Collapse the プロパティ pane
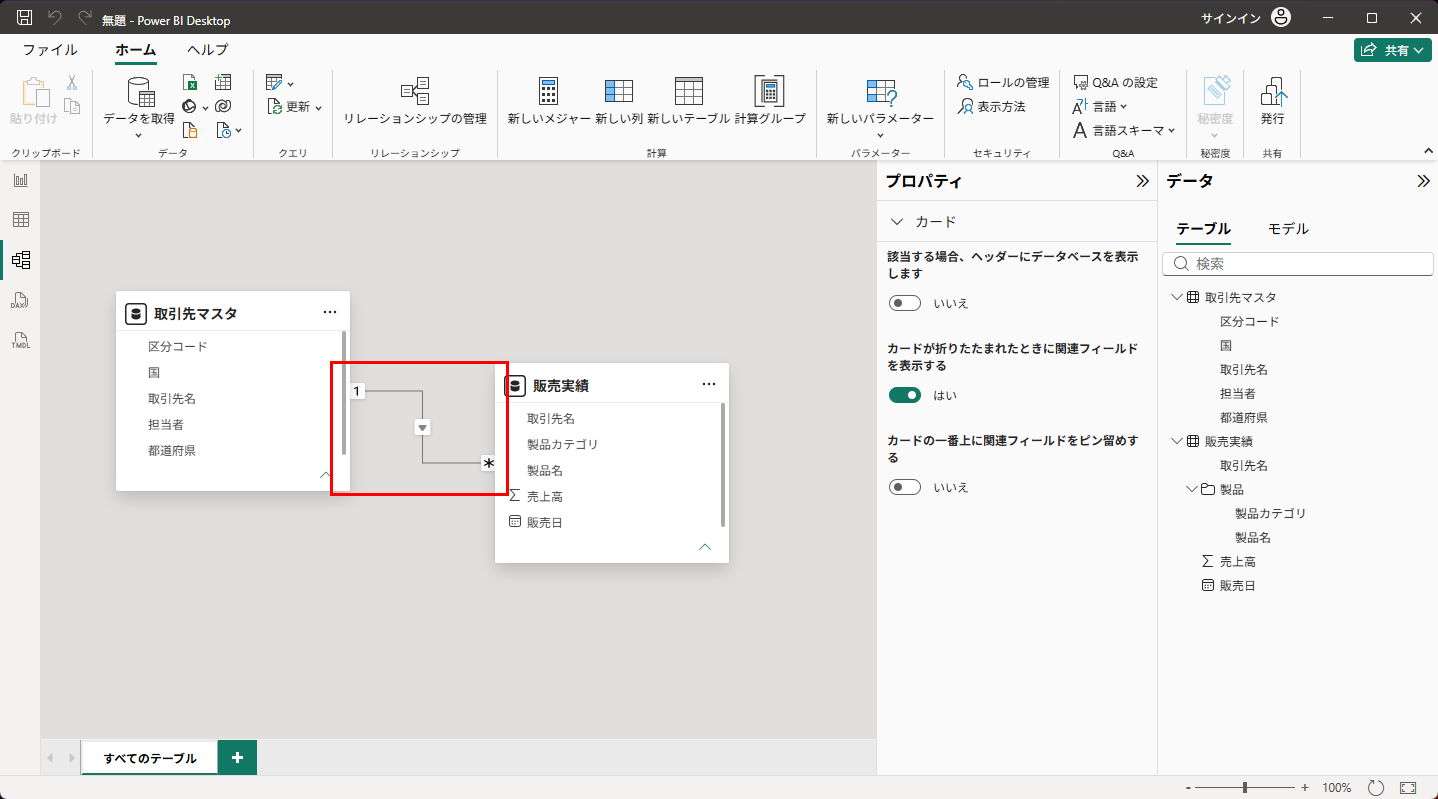The height and width of the screenshot is (799, 1438). (1142, 181)
